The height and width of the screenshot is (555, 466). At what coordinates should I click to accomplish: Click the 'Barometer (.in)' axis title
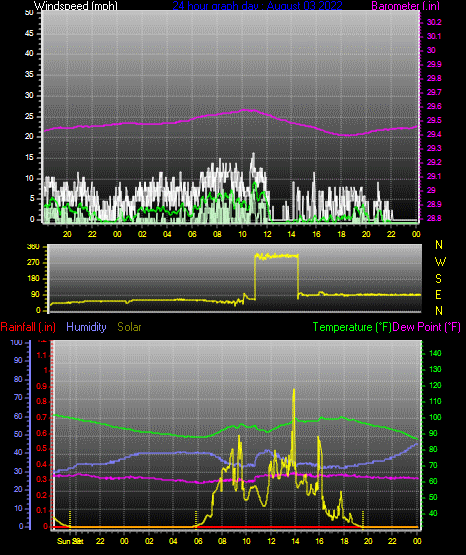click(x=405, y=6)
